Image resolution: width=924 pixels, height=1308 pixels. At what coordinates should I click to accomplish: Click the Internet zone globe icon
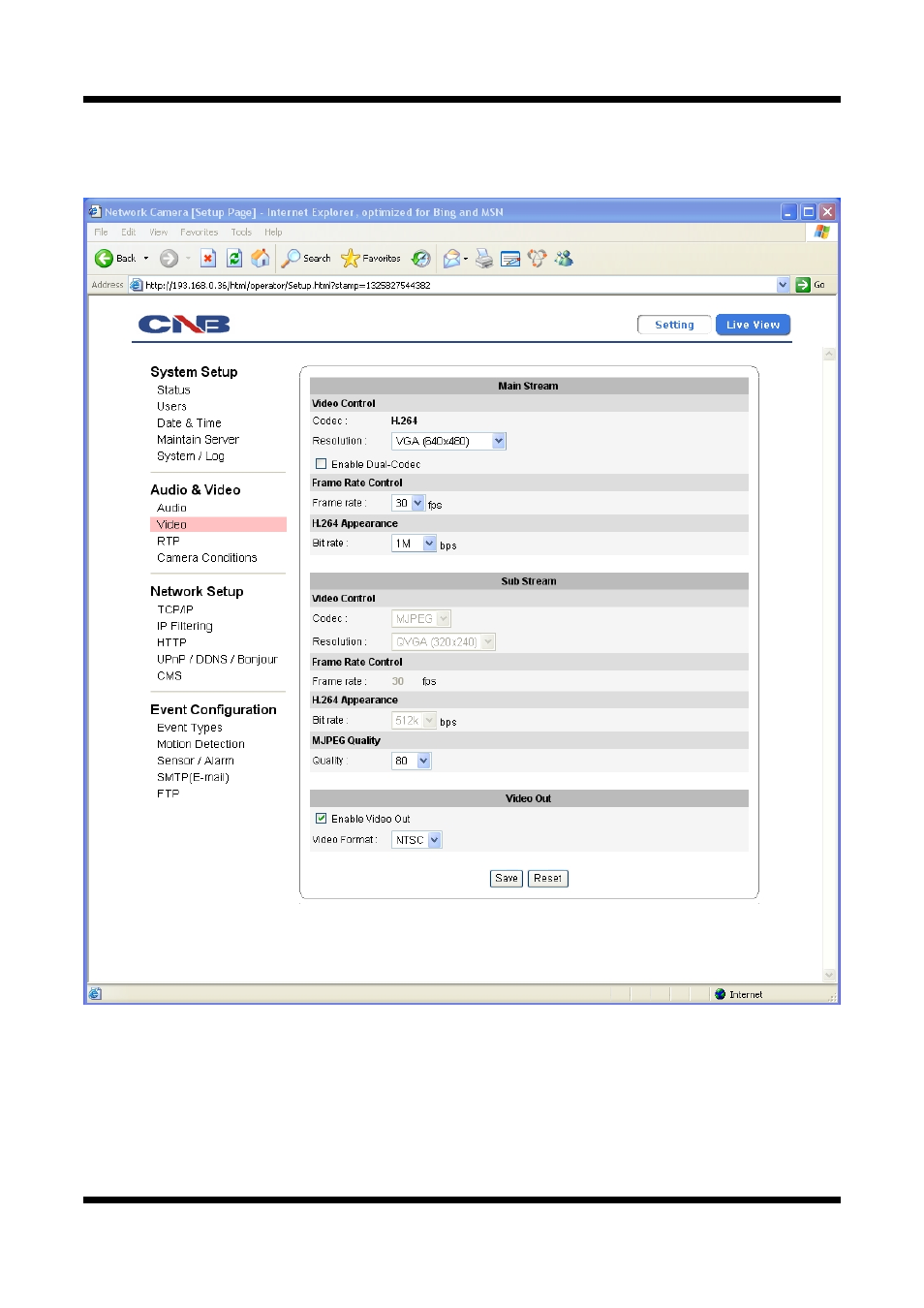click(720, 994)
